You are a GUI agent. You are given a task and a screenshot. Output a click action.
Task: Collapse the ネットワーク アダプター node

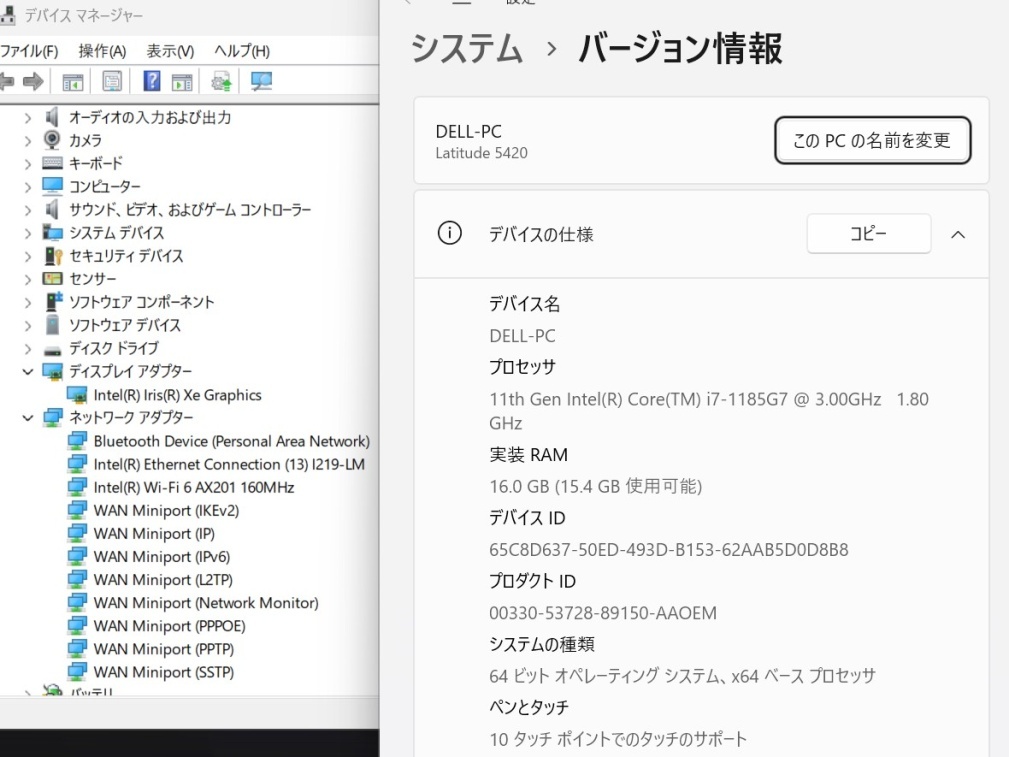[28, 418]
